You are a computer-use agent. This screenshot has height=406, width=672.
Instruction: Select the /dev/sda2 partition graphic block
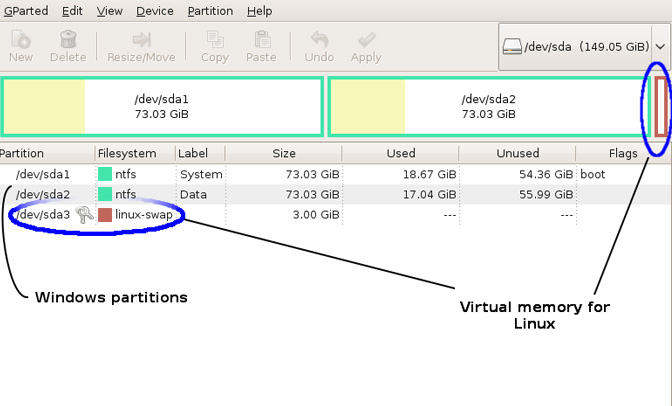click(489, 107)
